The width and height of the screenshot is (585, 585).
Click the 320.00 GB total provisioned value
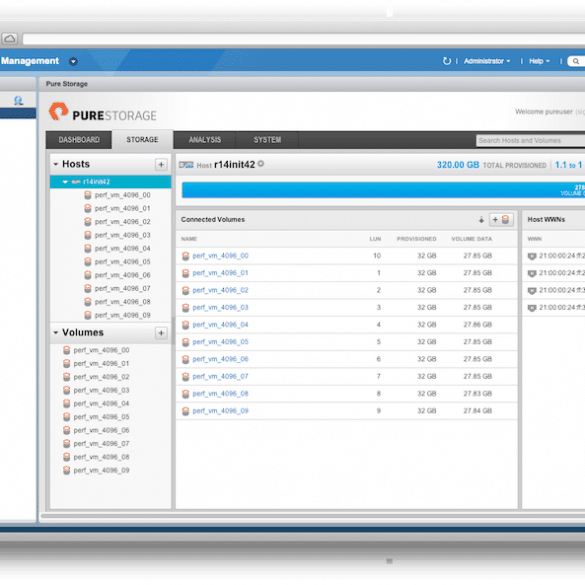point(458,165)
